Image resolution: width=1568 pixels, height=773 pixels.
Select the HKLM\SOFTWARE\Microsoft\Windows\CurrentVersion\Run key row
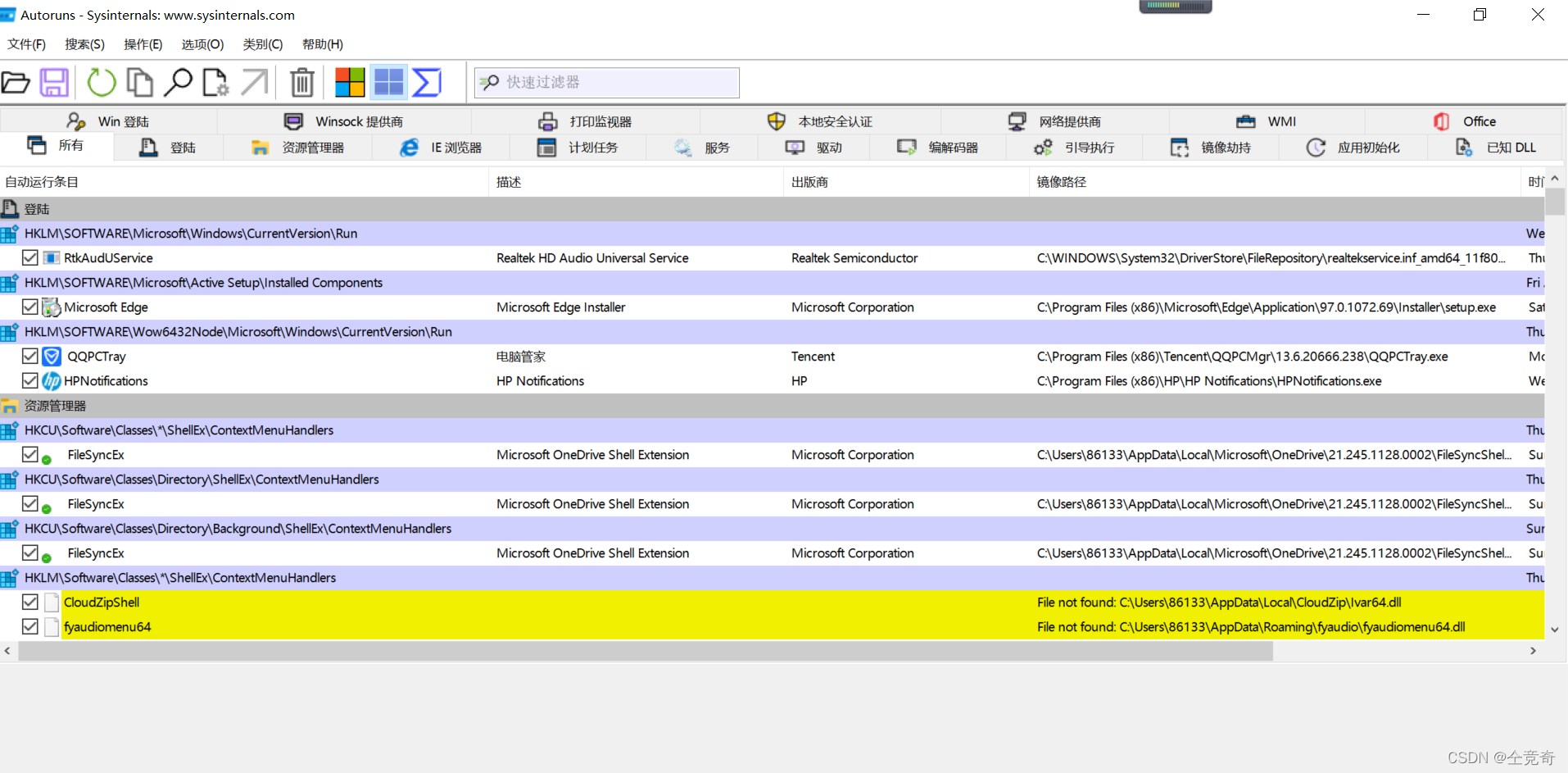(773, 234)
